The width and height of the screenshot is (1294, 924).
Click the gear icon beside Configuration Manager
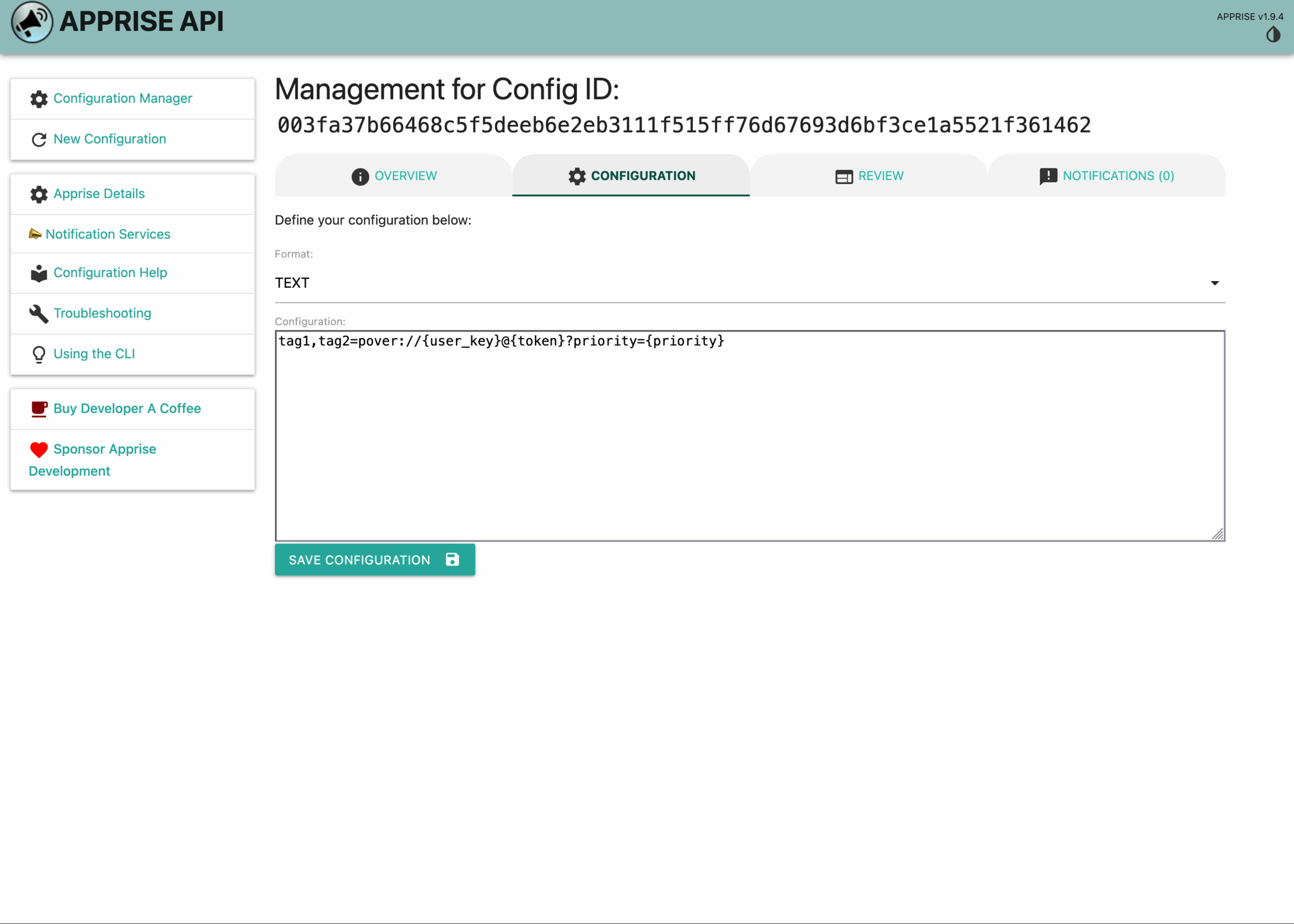39,99
